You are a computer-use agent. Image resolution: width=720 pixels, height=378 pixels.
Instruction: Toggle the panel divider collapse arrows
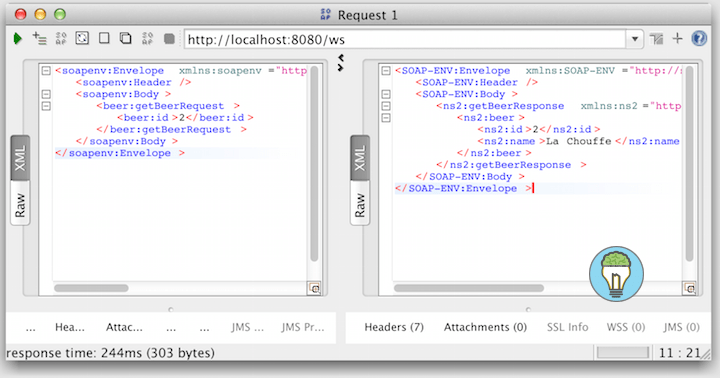pyautogui.click(x=341, y=62)
